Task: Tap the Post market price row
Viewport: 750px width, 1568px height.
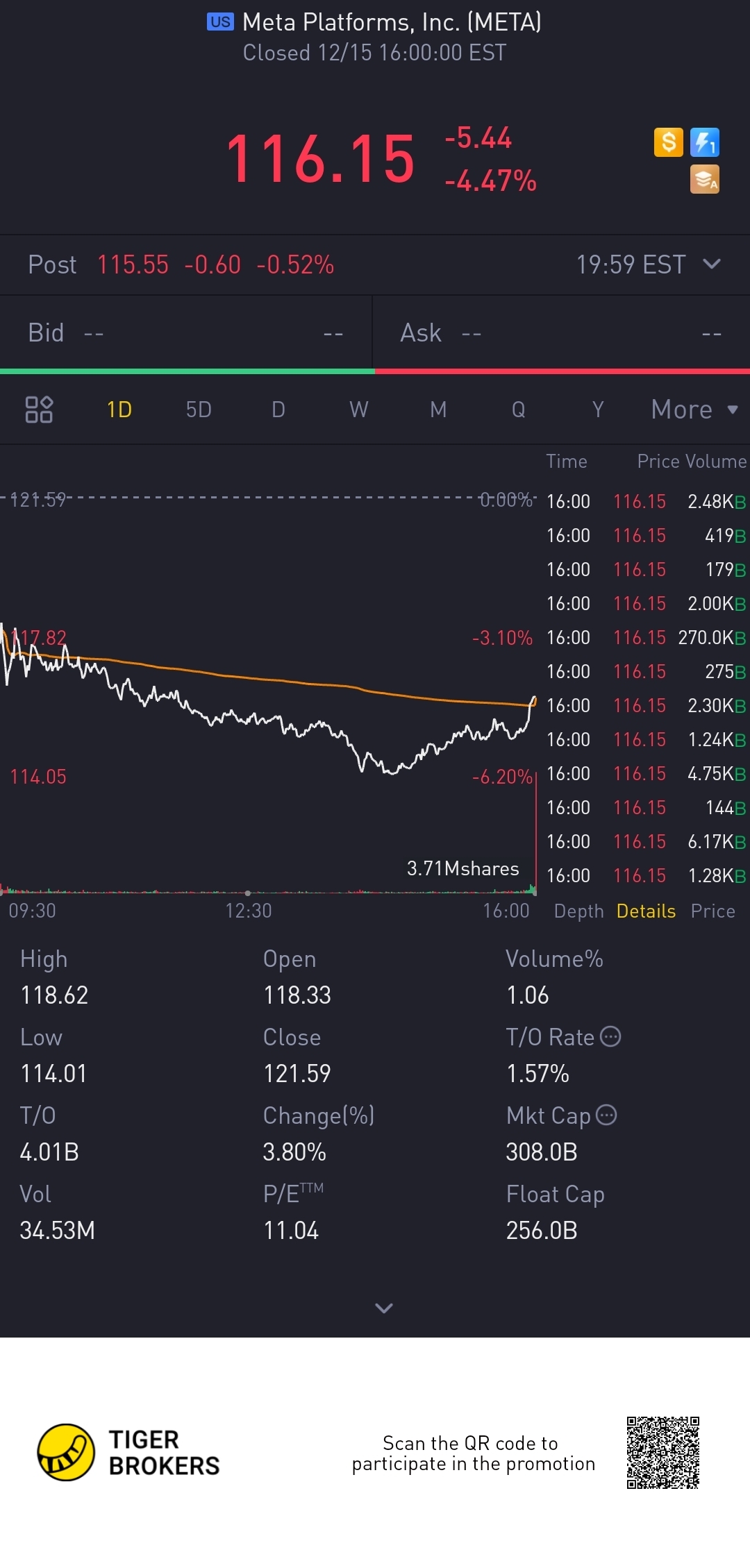Action: pyautogui.click(x=375, y=264)
